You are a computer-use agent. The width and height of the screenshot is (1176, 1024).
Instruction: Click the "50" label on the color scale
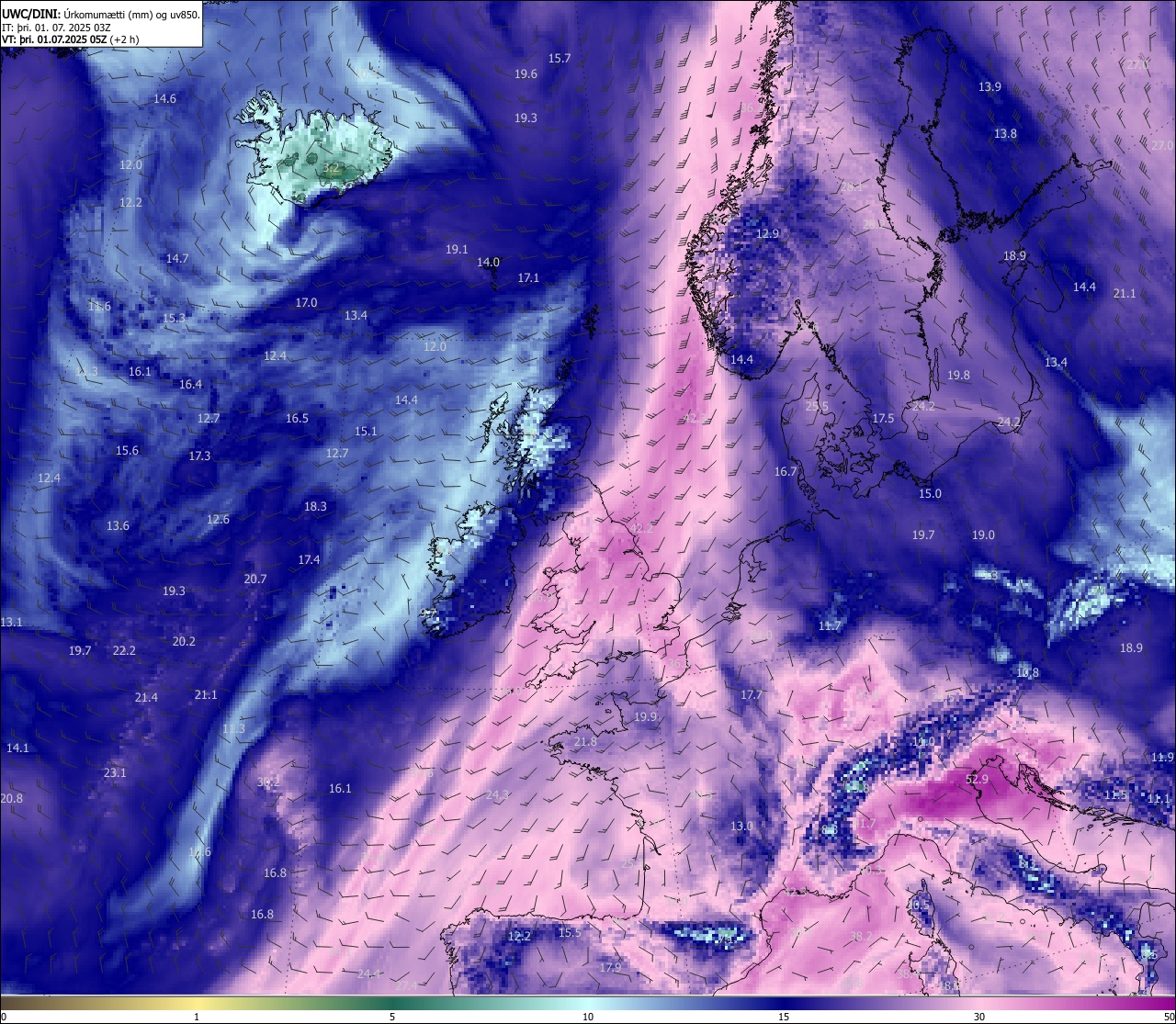[x=1168, y=1017]
